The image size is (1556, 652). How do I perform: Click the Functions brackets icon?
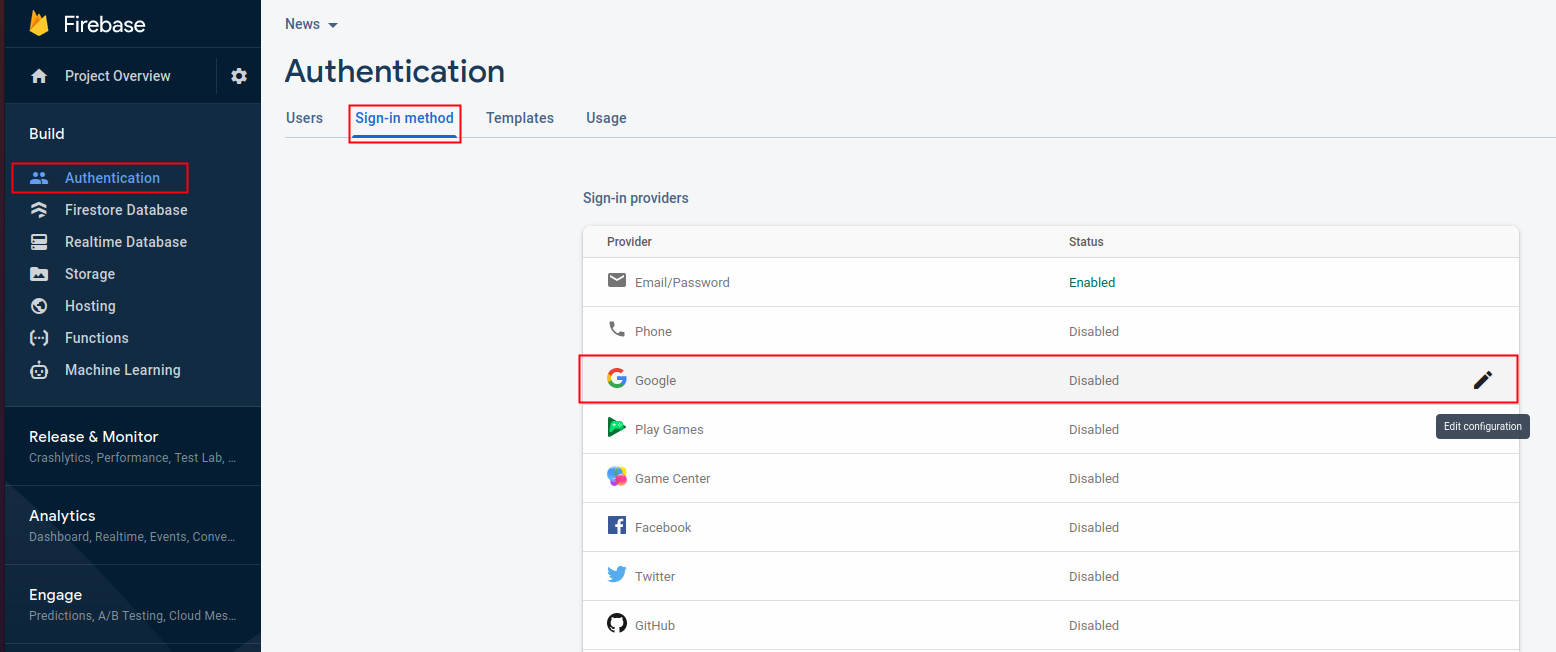39,338
